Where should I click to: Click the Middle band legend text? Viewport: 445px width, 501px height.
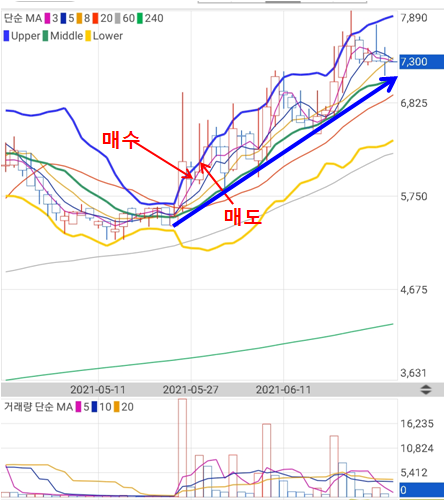(x=67, y=36)
